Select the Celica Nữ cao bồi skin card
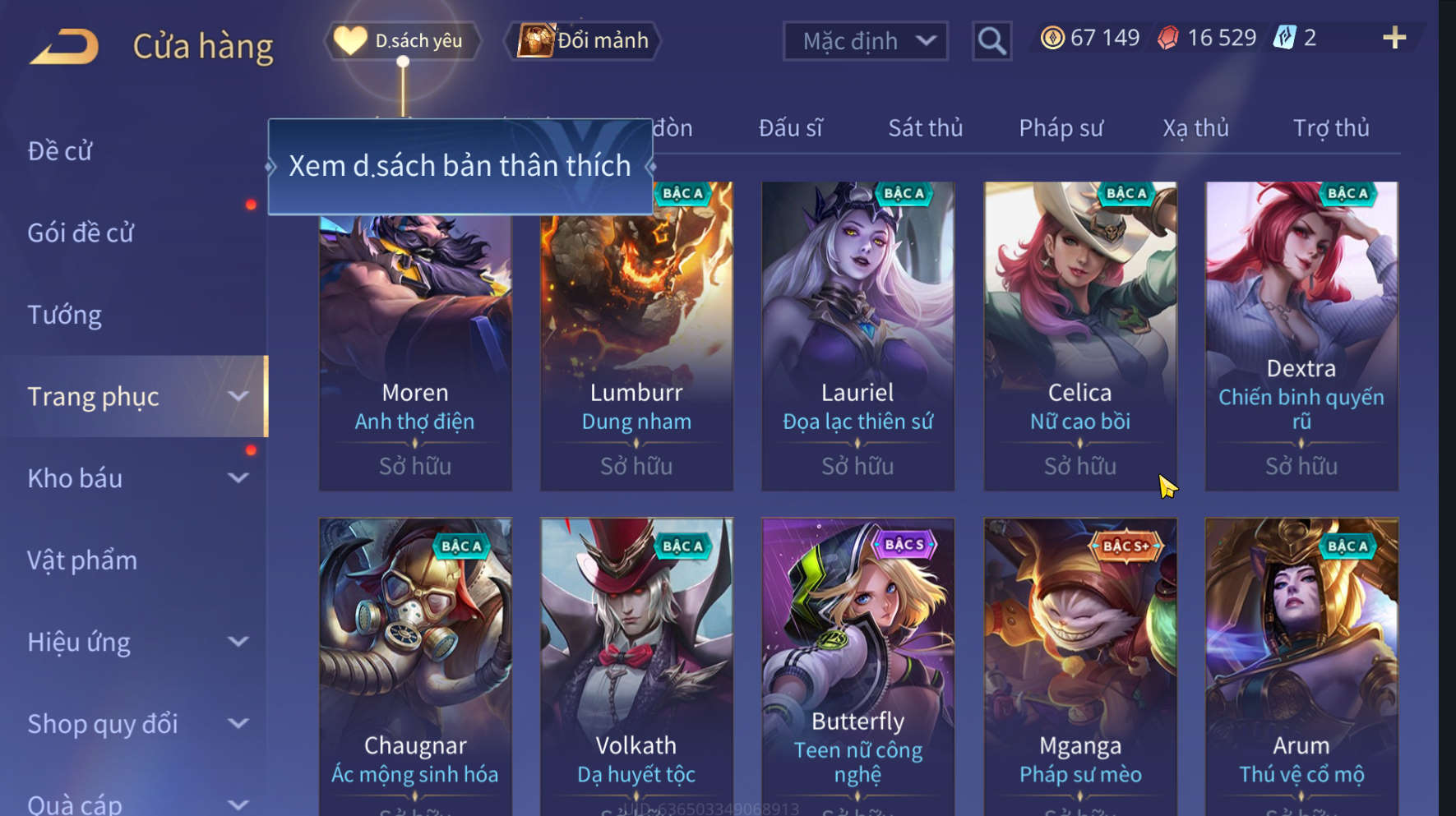 tap(1080, 336)
